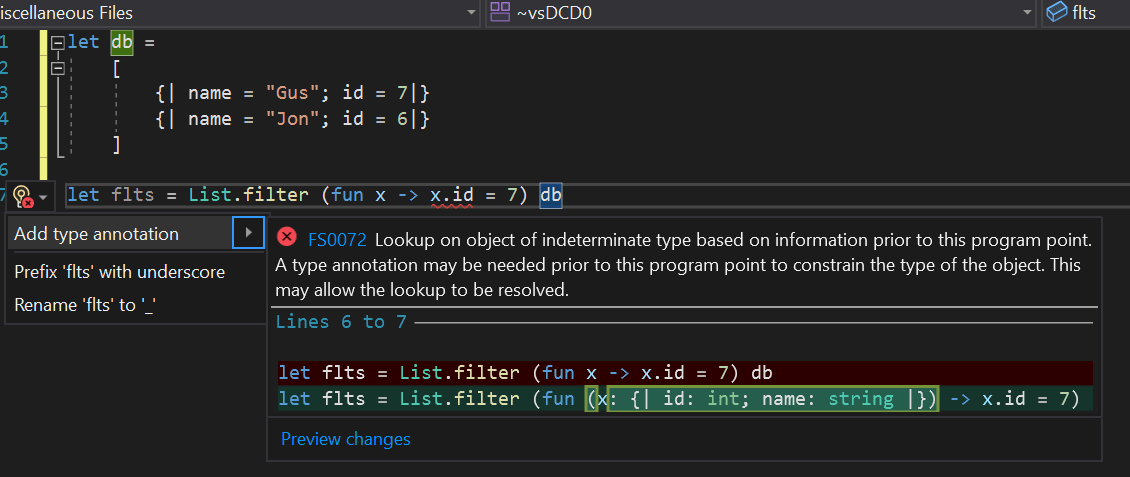This screenshot has width=1130, height=477.
Task: Click the purple module icon beside ~vsDCD0
Action: (x=500, y=12)
